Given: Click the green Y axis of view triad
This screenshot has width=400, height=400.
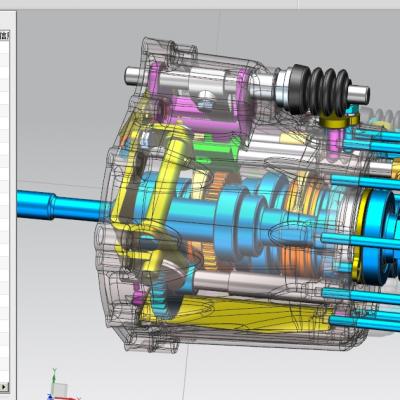Looking at the screenshot, I should 55,376.
